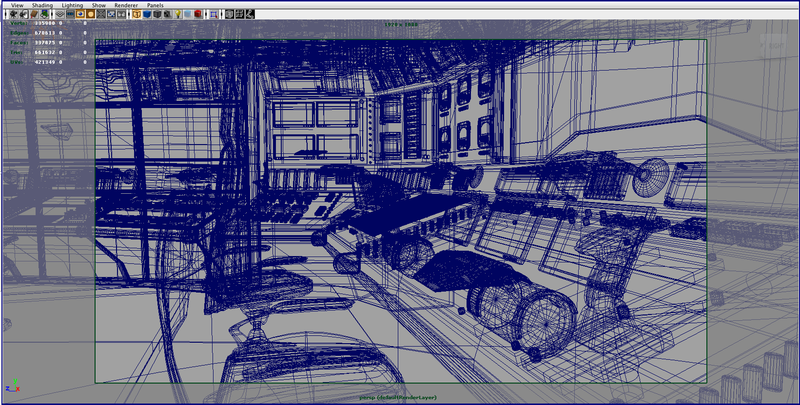Viewport: 800px width, 405px height.
Task: Open the Renderer dropdown menu
Action: pyautogui.click(x=126, y=5)
